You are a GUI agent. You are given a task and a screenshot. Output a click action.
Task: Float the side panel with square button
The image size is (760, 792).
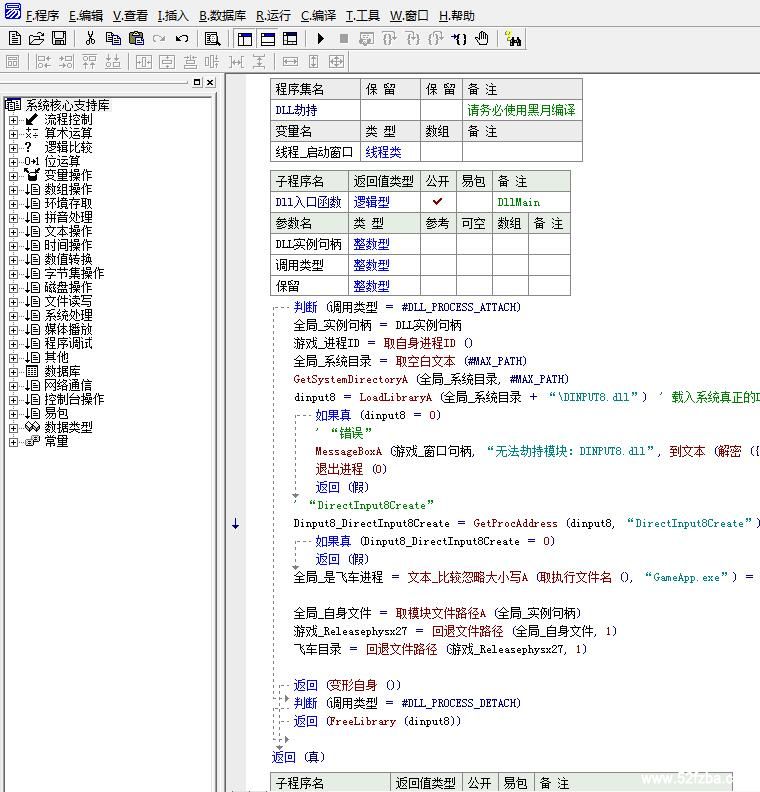pyautogui.click(x=197, y=82)
